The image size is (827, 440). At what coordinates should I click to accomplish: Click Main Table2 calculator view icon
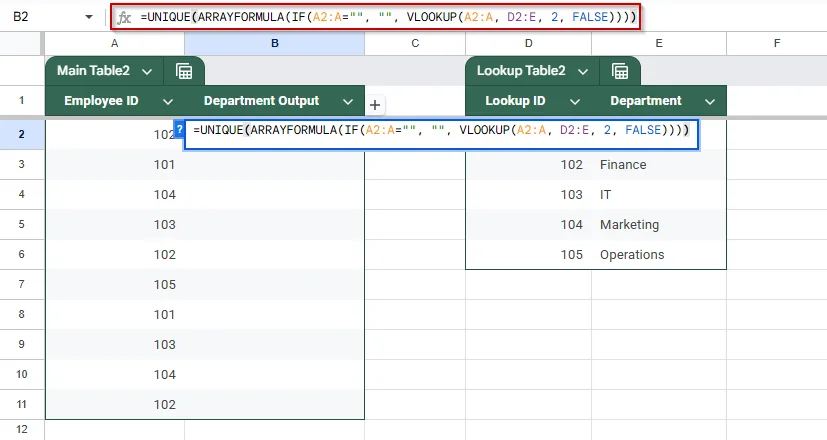(184, 71)
